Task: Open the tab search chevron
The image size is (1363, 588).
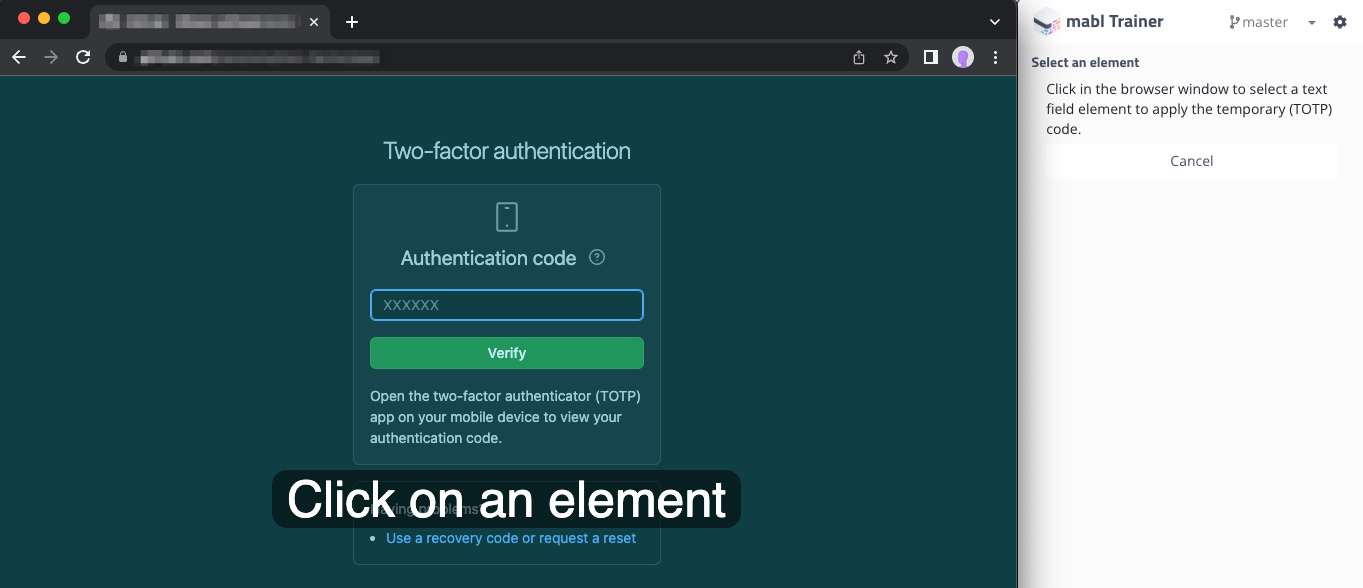Action: [x=994, y=22]
